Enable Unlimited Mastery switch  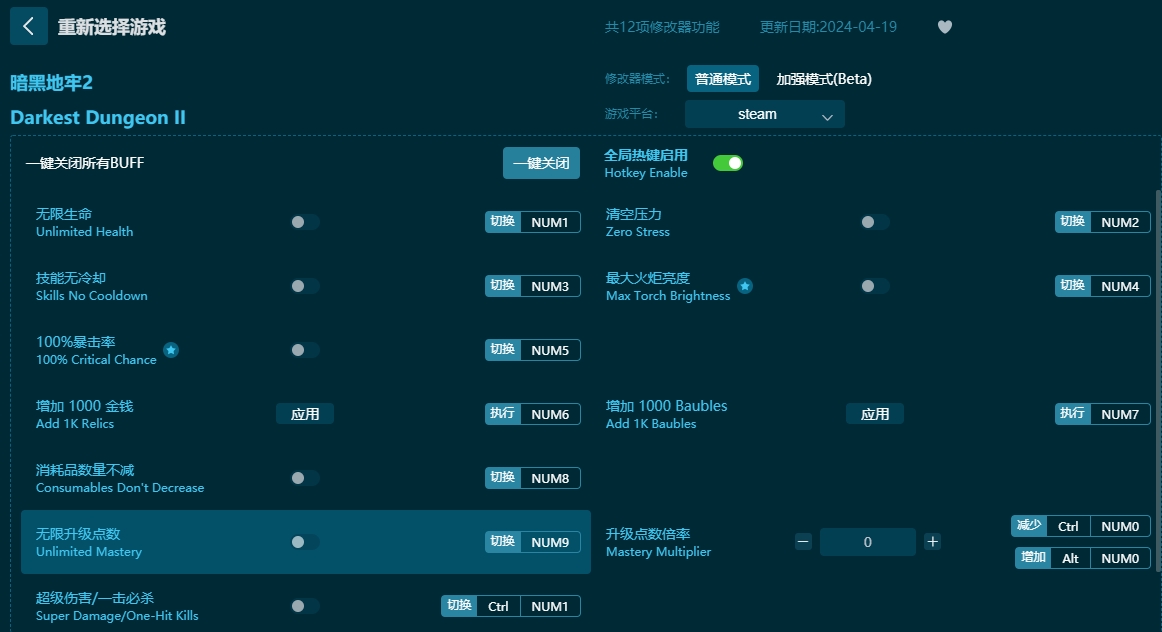pos(305,542)
